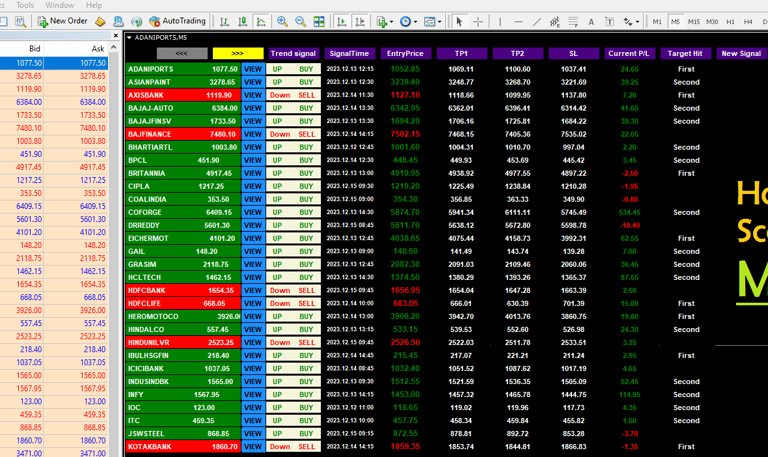Zoom in on the chart

pos(282,22)
